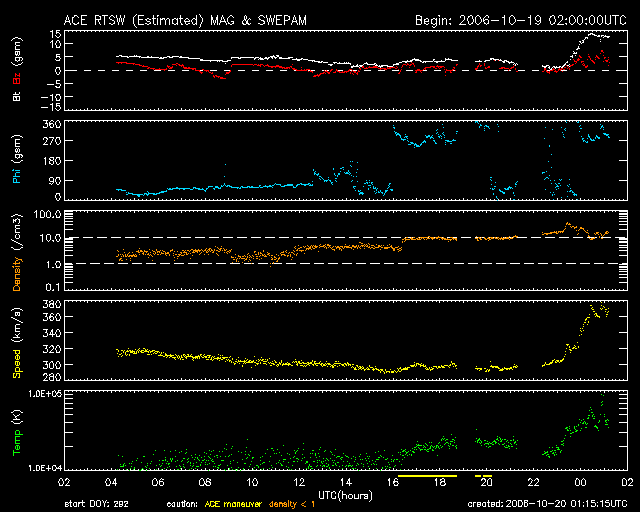Click the "90" tick in the Phi panel
Screen dimensions: 640x512
(55, 180)
